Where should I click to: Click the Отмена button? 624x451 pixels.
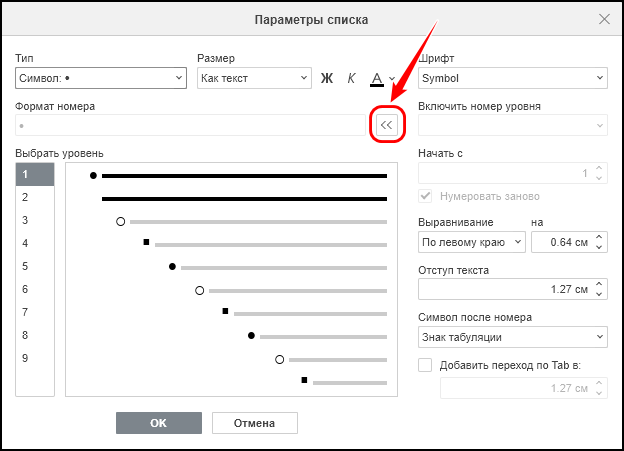coord(255,423)
